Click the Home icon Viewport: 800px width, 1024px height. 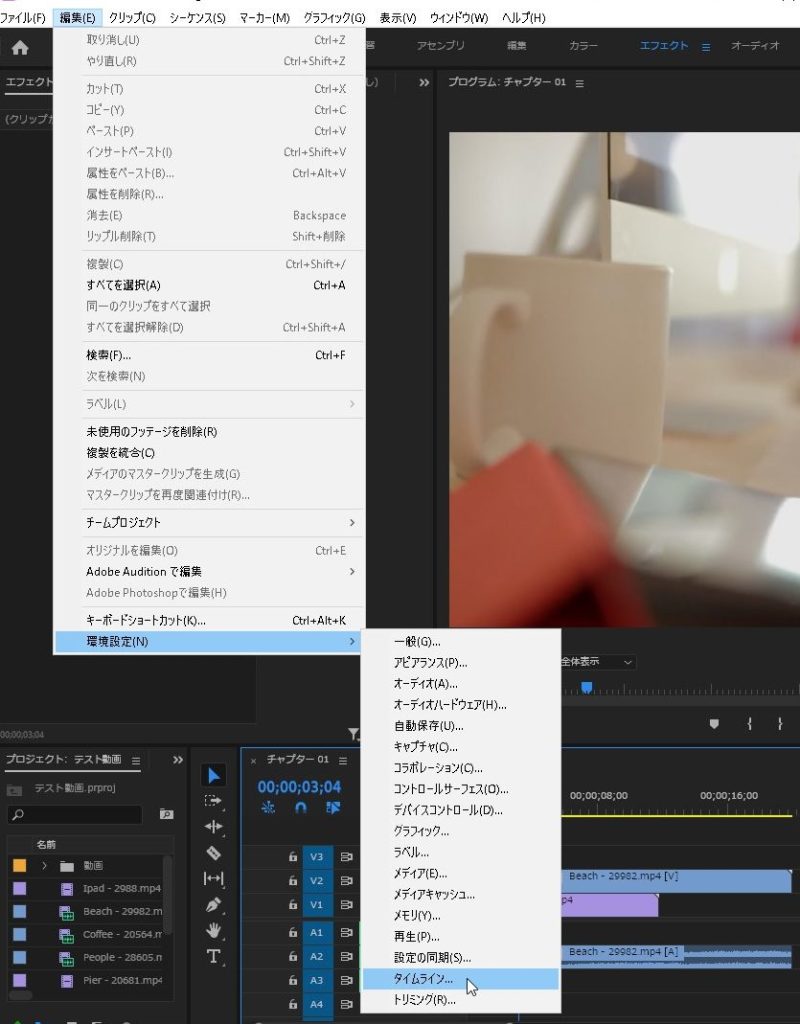(20, 47)
